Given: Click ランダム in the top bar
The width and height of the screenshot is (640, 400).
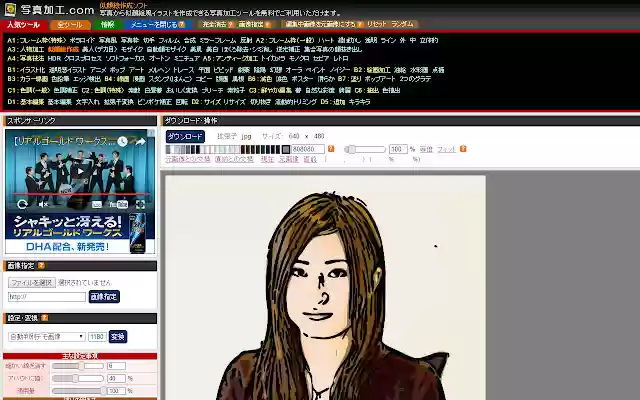Looking at the screenshot, I should pyautogui.click(x=402, y=24).
